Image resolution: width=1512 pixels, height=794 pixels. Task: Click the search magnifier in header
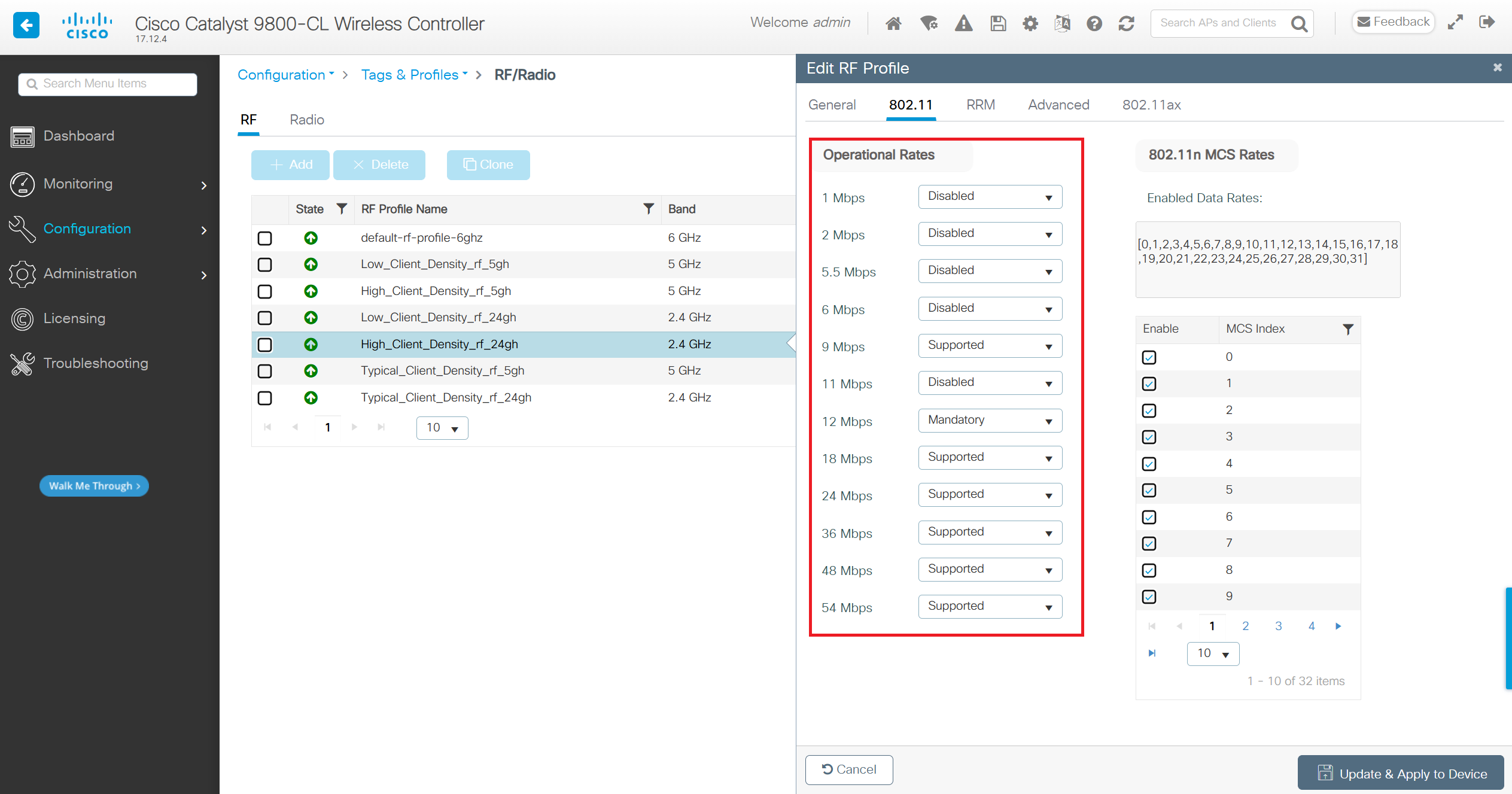(1299, 24)
